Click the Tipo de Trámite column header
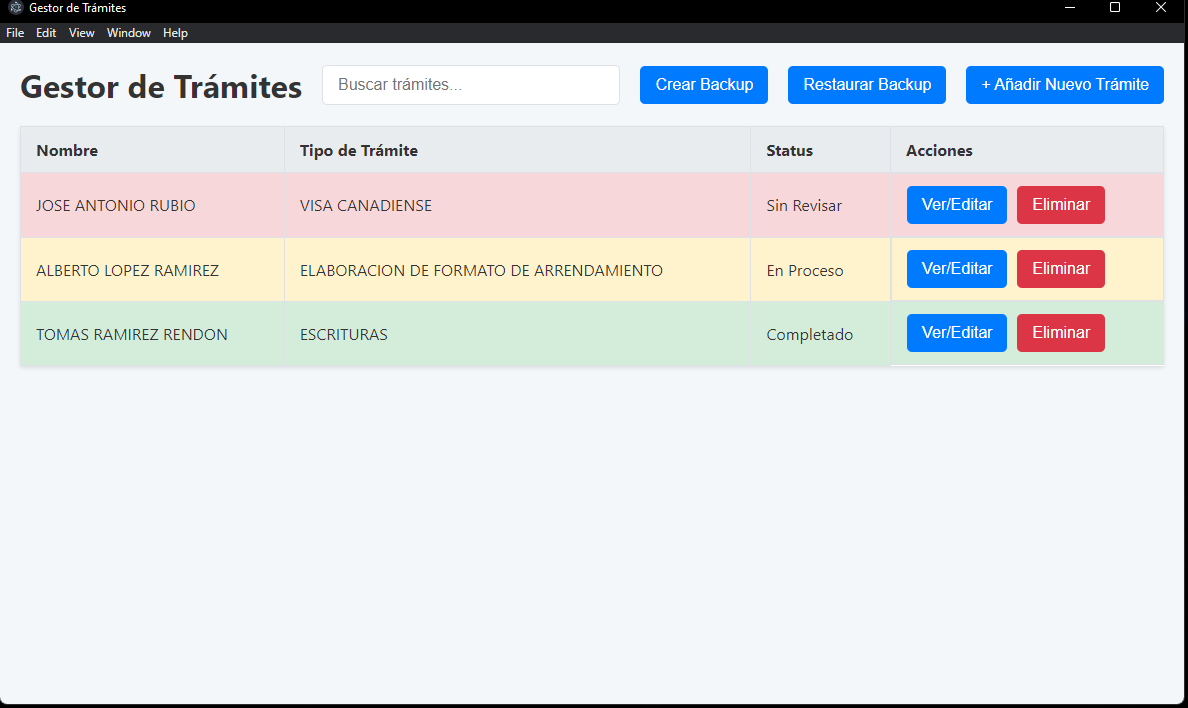This screenshot has height=708, width=1188. [359, 151]
